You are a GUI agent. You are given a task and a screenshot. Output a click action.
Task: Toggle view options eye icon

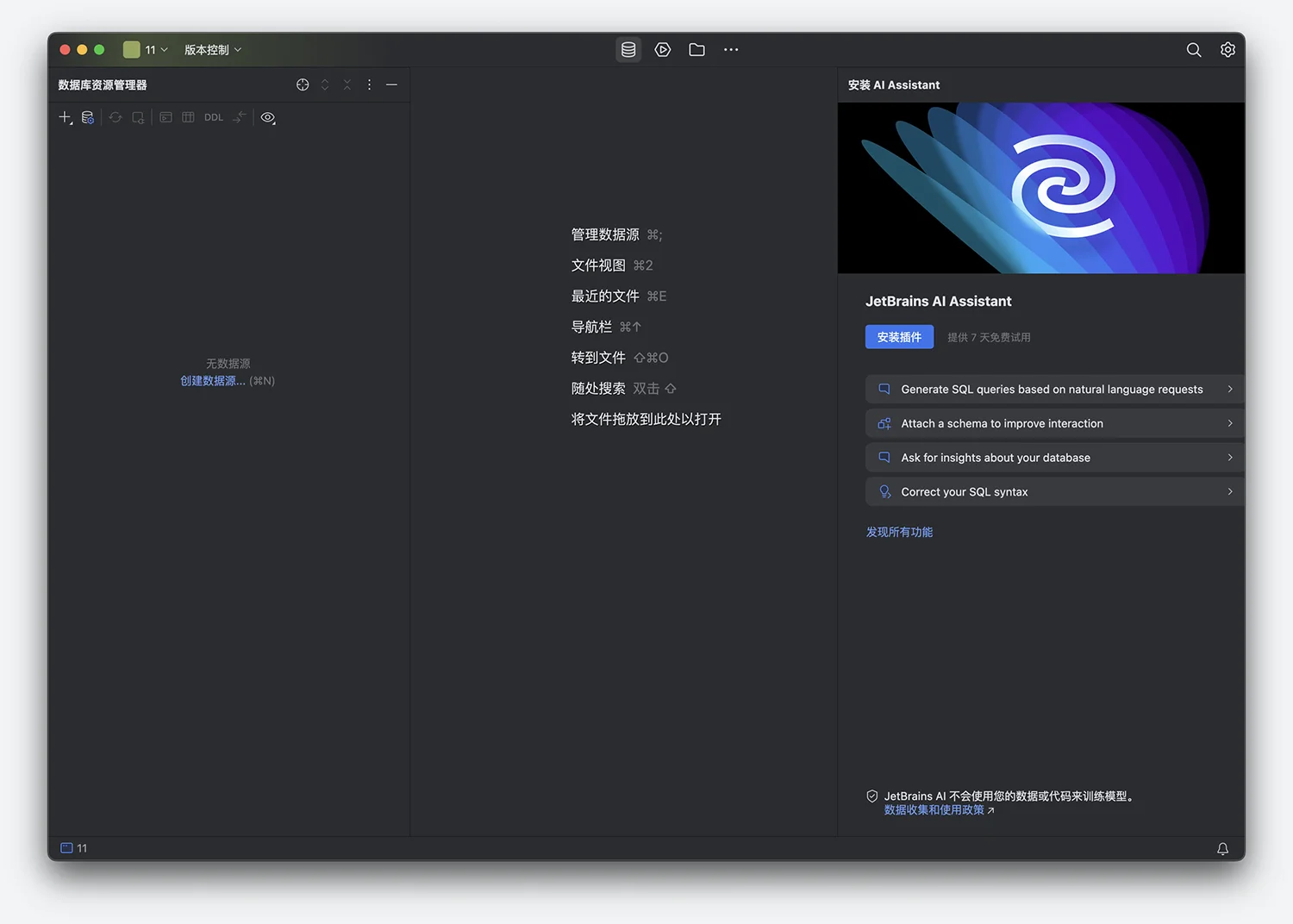click(x=268, y=117)
